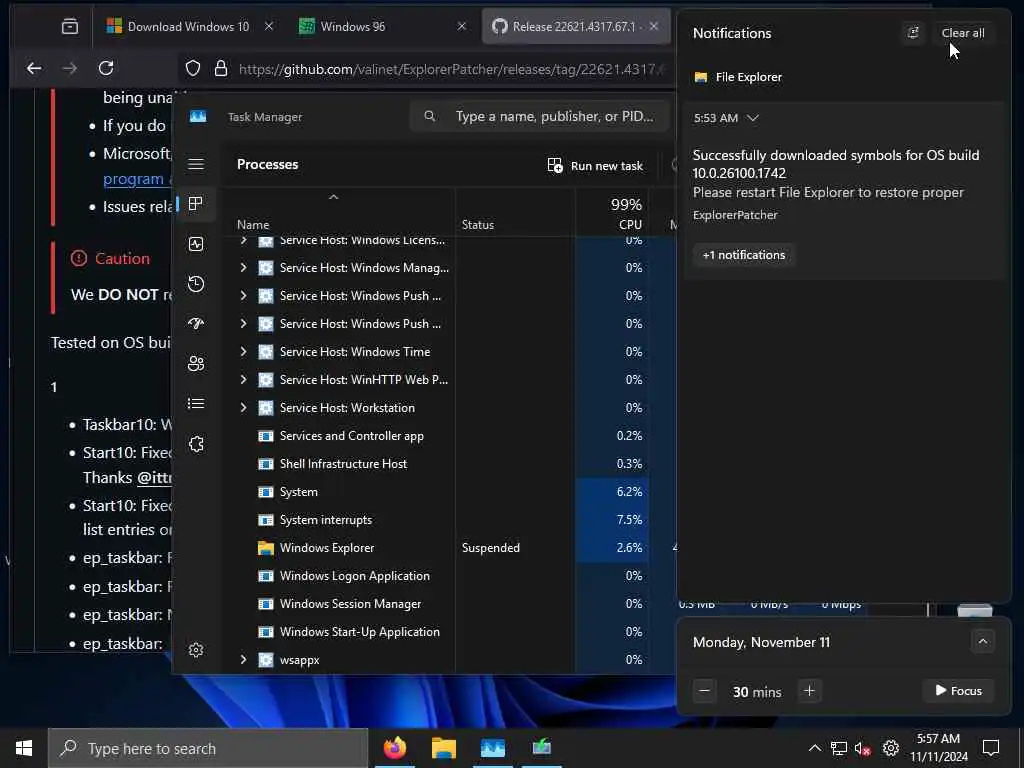The height and width of the screenshot is (768, 1024).
Task: Open Task Manager hamburger navigation menu
Action: [x=196, y=164]
